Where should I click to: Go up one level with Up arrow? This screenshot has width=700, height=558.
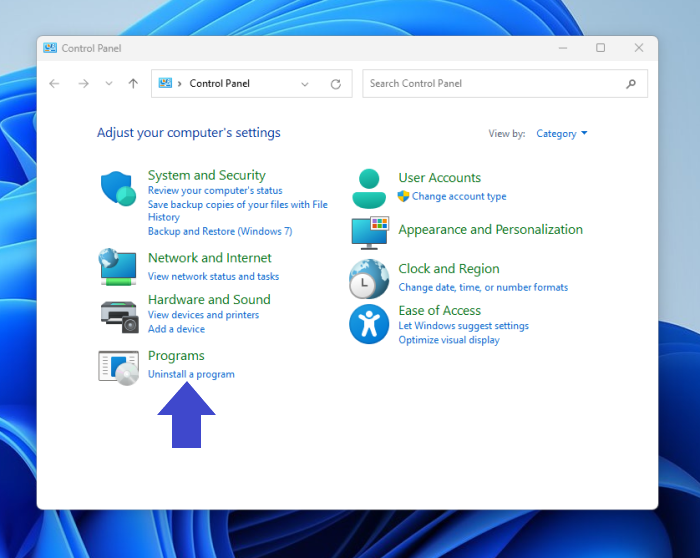[x=133, y=83]
